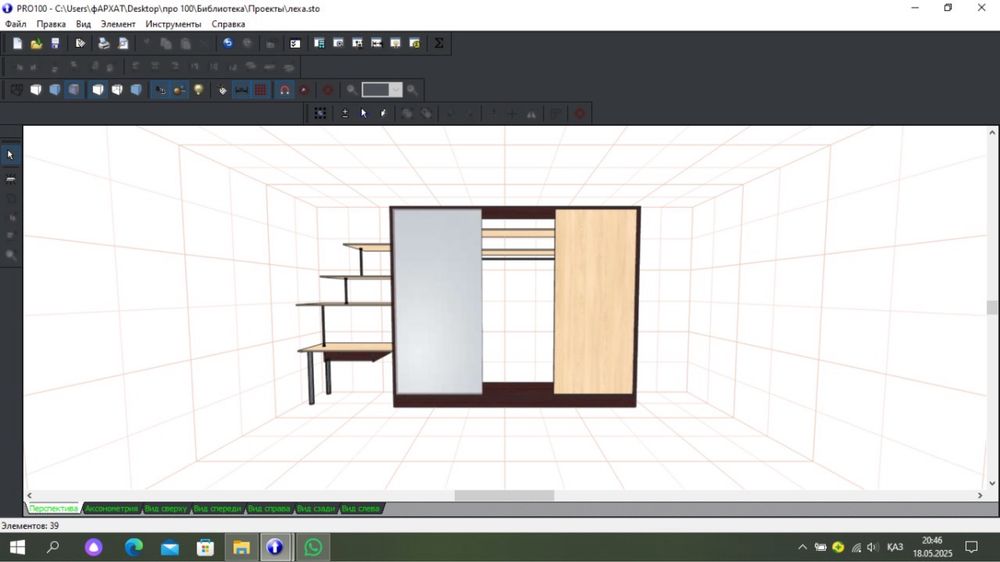Viewport: 1000px width, 562px height.
Task: Click the mirrored wardrobe door in viewport
Action: 438,301
